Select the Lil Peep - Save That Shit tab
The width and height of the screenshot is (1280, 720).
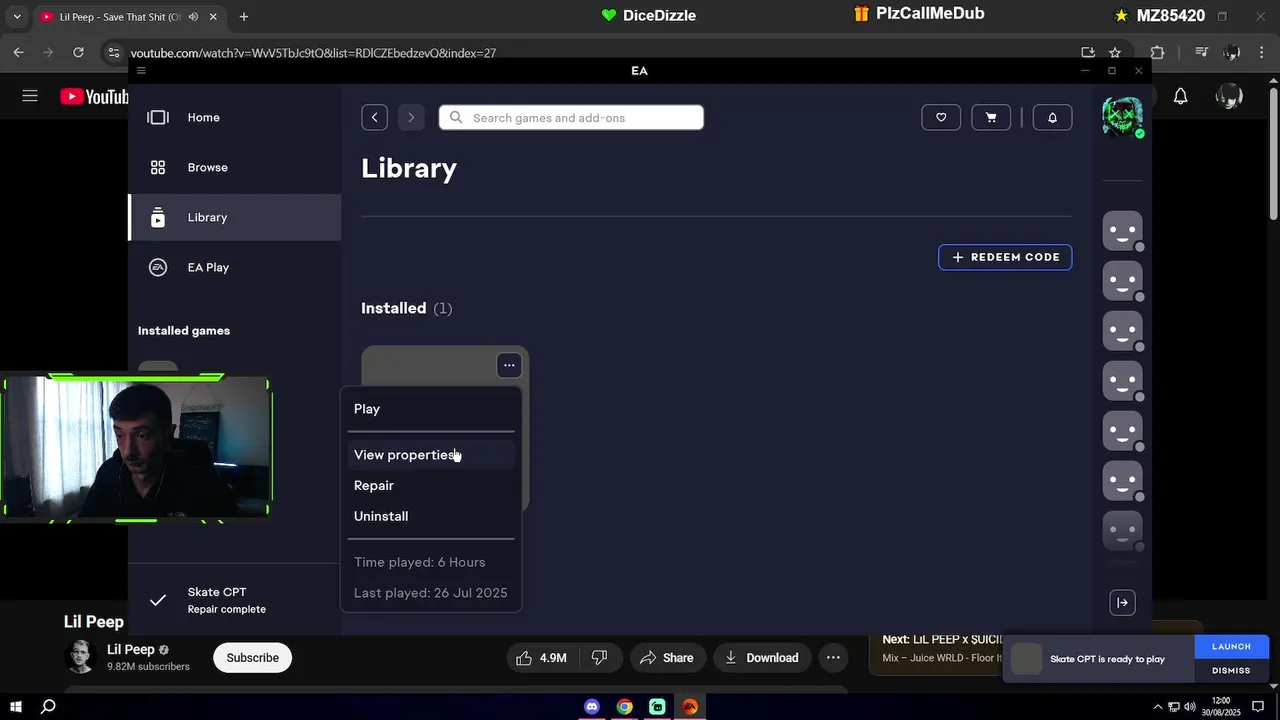[120, 17]
